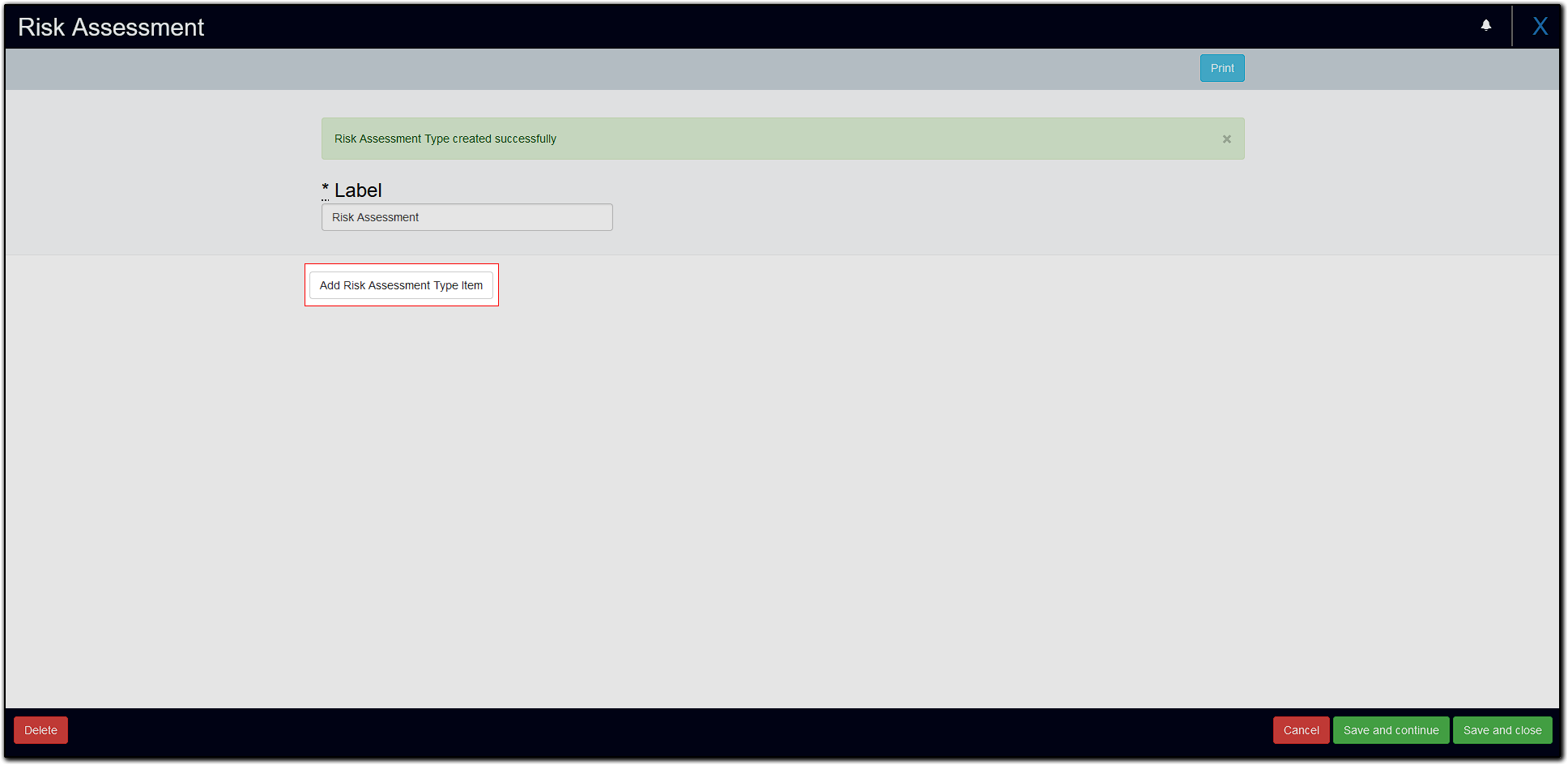This screenshot has width=1568, height=765.
Task: Select 'Risk Assessment Type created successfully' text
Action: pyautogui.click(x=445, y=139)
